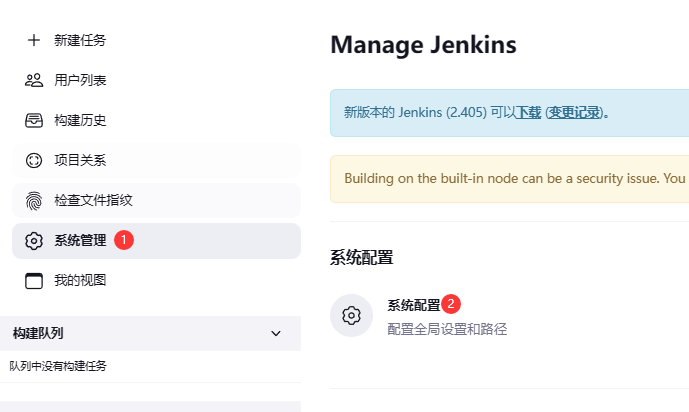This screenshot has height=412, width=689.
Task: Click the Manage Jenkins page heading
Action: (424, 45)
